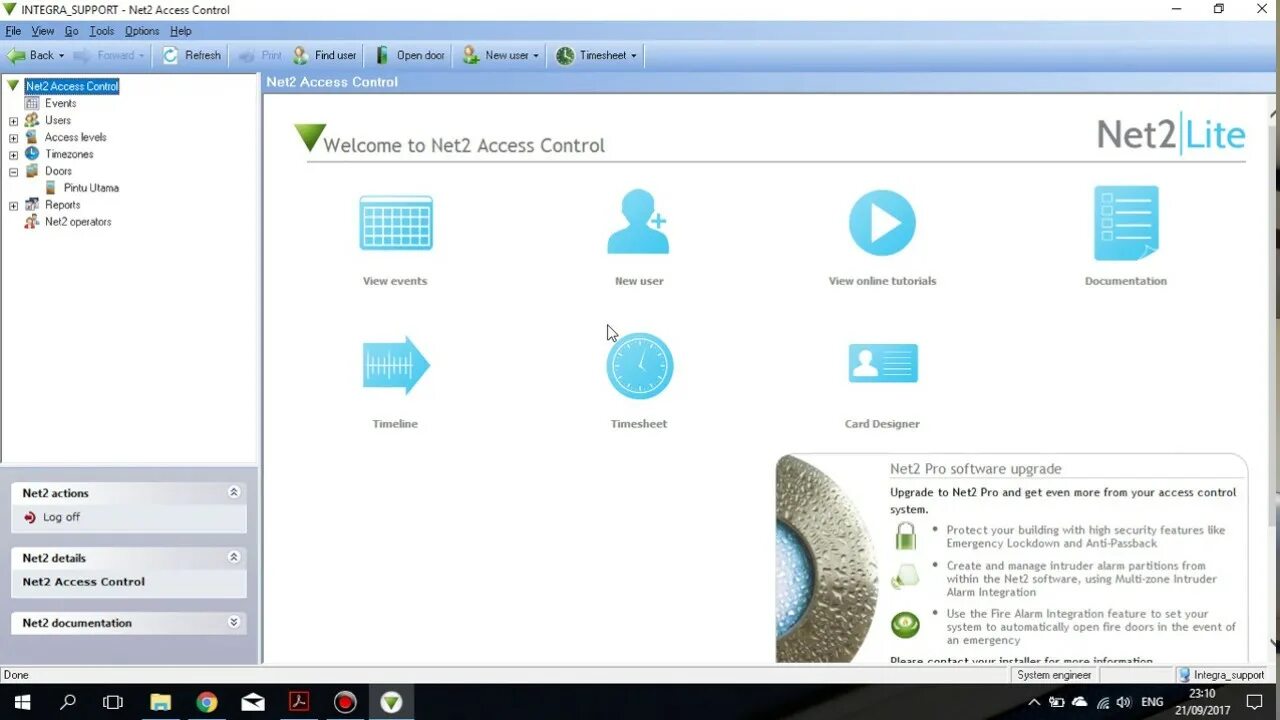Open the Back history dropdown arrow
Viewport: 1280px width, 720px height.
[61, 56]
